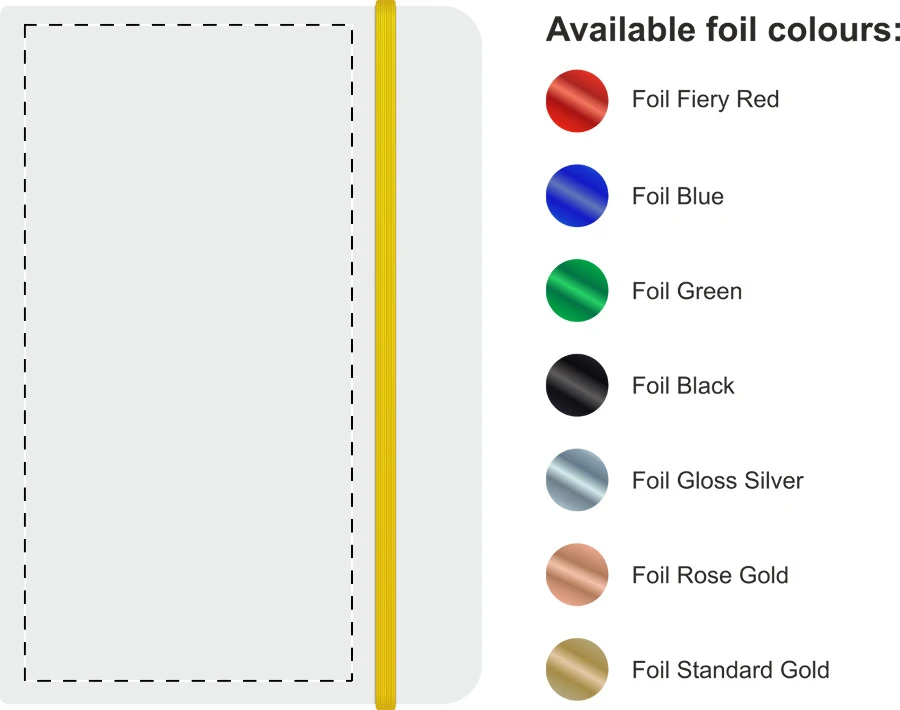
Task: Select the Foil Black colour circle
Action: coord(577,385)
